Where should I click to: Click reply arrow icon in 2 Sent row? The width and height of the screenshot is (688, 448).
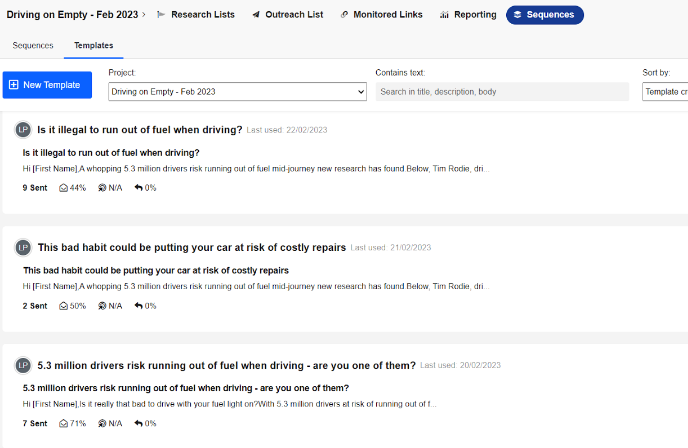pos(139,306)
